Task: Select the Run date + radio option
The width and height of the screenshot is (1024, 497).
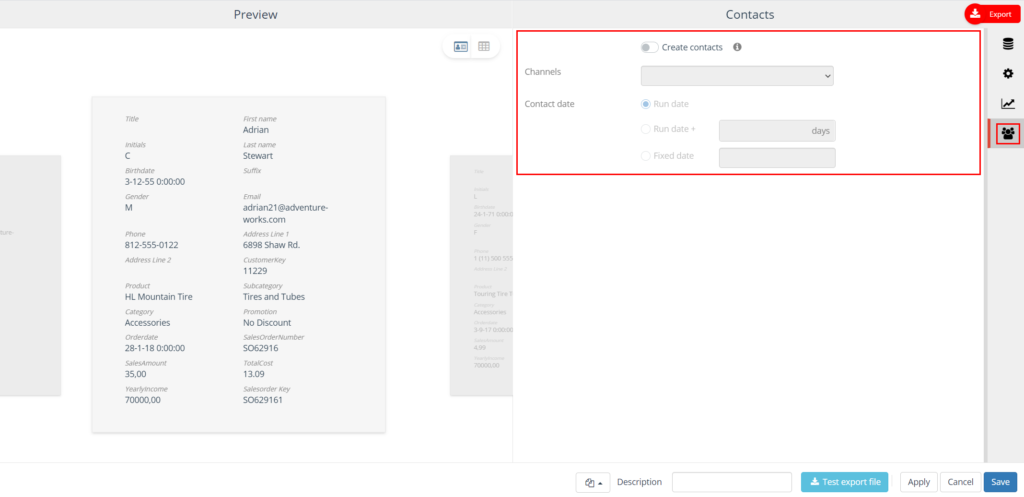Action: (646, 130)
